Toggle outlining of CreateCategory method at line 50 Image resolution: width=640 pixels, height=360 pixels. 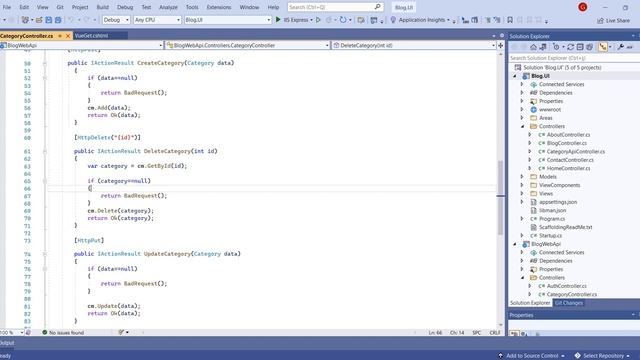[45, 63]
